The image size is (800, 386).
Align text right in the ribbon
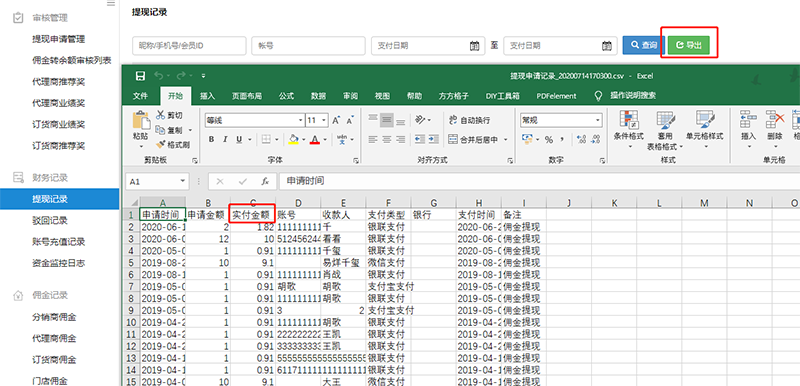tap(401, 139)
